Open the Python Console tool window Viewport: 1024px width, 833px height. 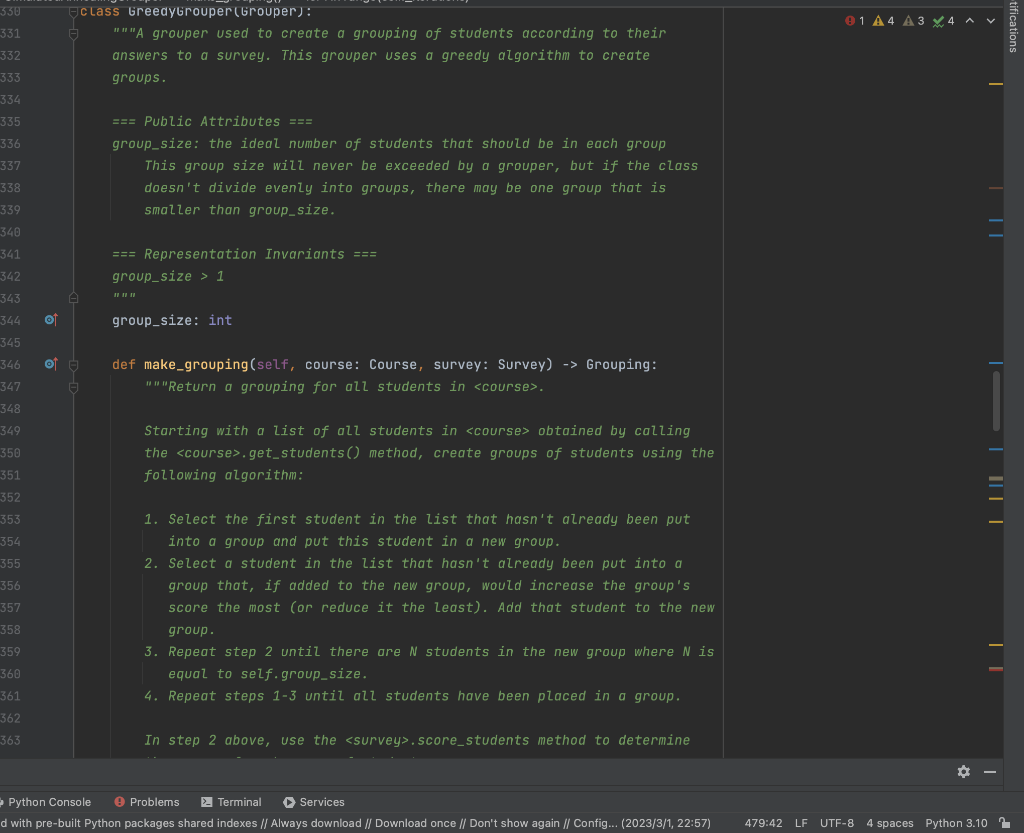tap(46, 802)
